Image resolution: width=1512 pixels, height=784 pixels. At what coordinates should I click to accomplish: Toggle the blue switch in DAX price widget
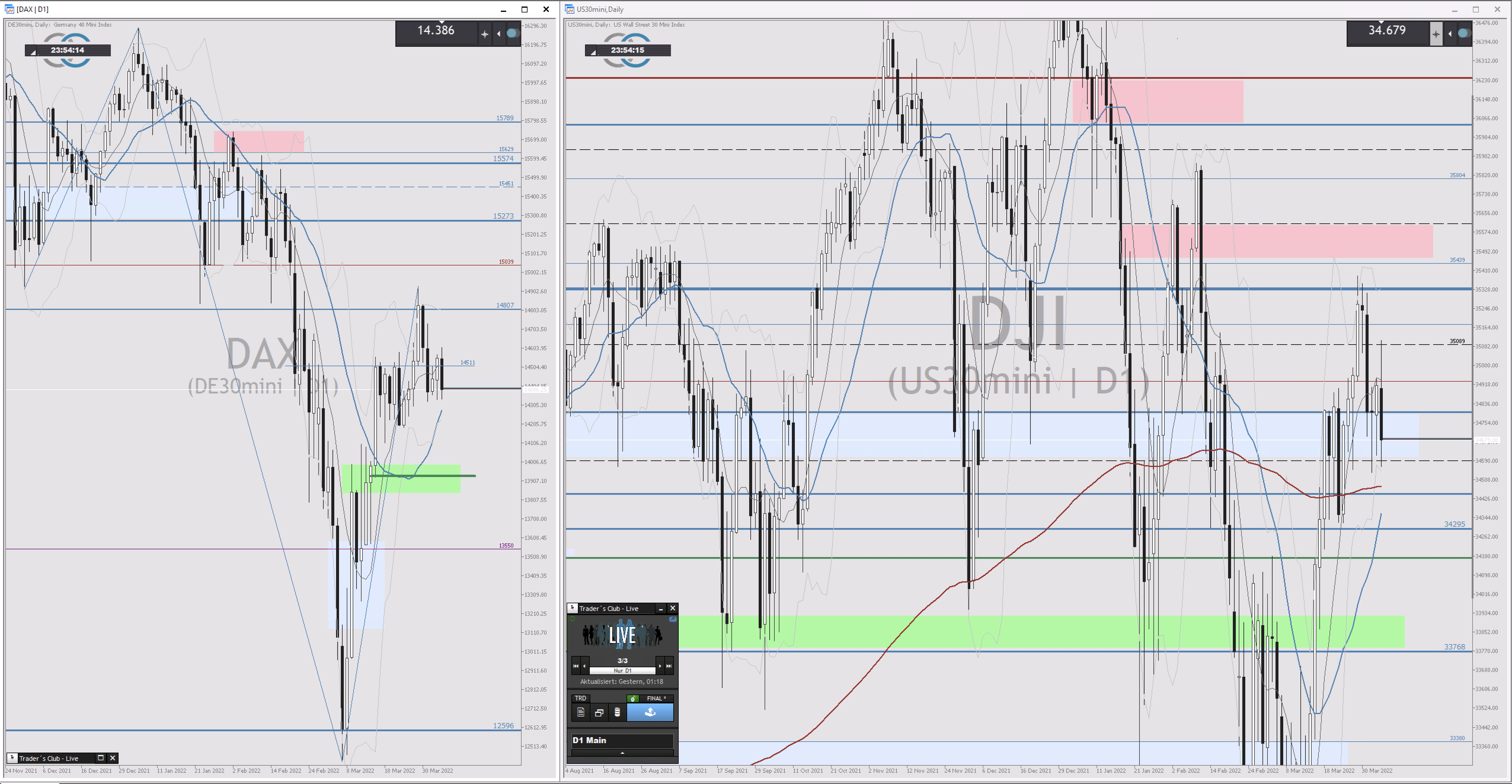click(512, 33)
